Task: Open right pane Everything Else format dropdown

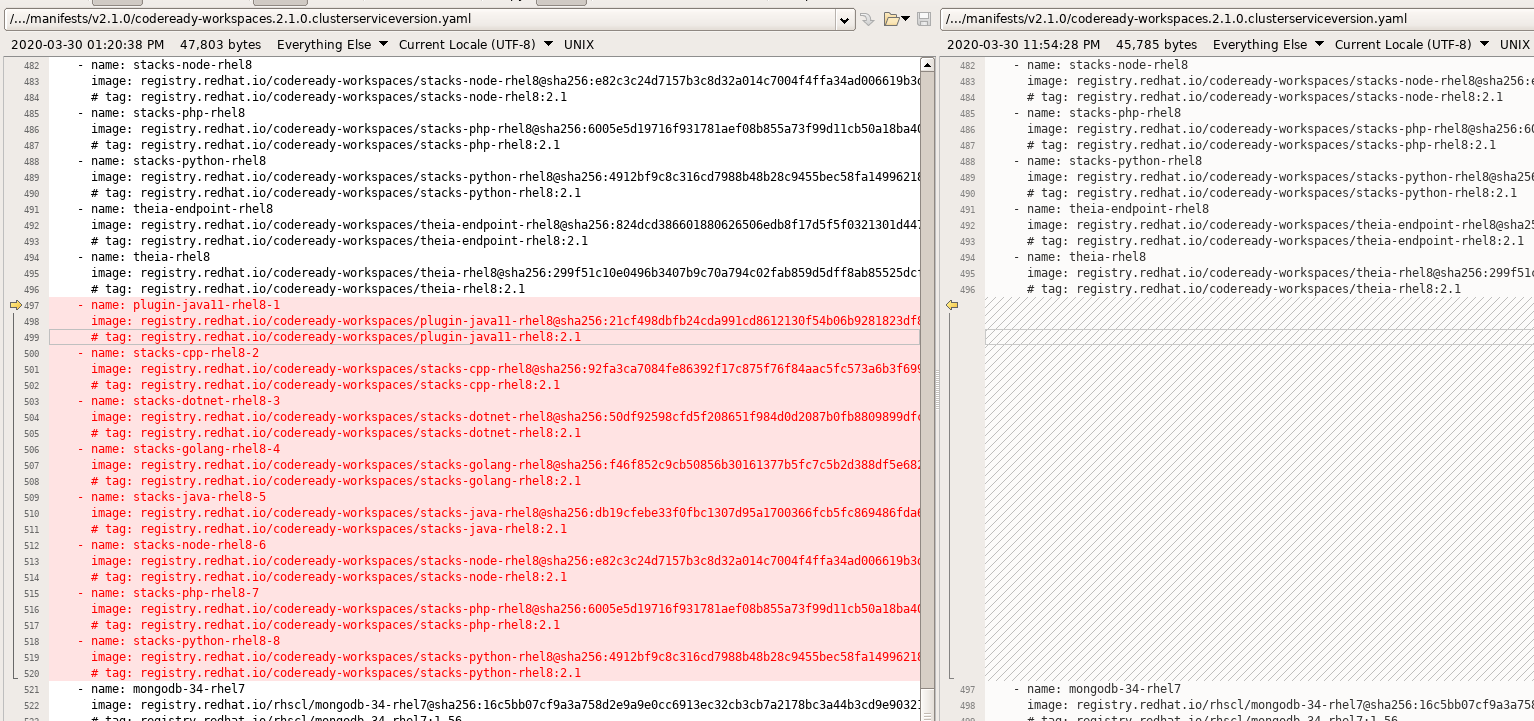Action: coord(1268,45)
